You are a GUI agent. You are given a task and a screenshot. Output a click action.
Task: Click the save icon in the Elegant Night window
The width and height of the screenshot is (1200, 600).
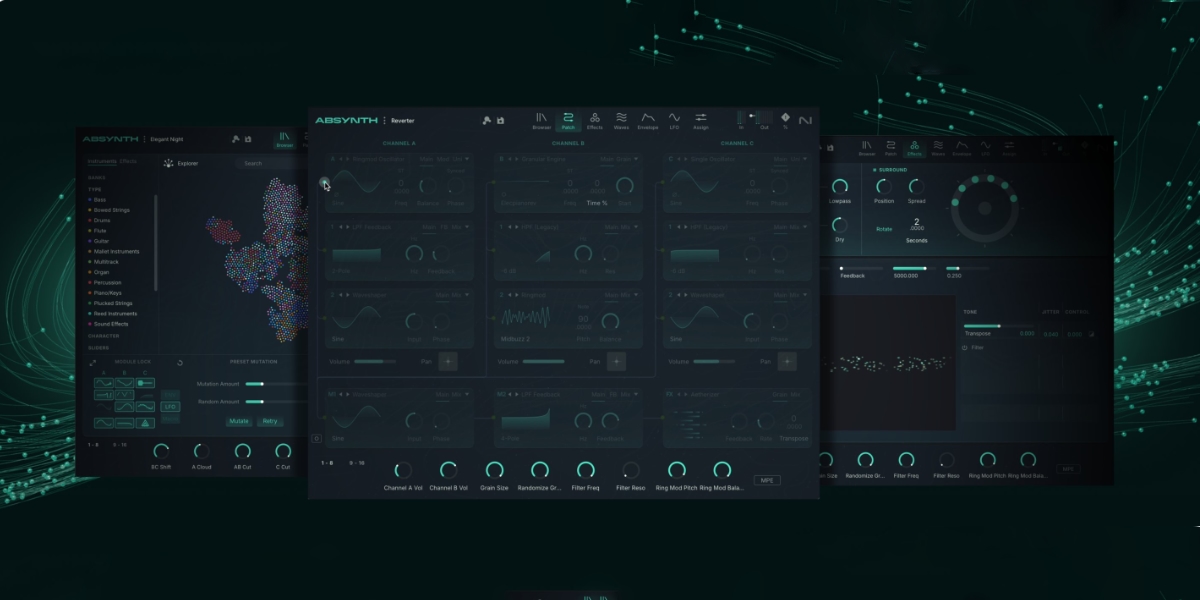248,139
